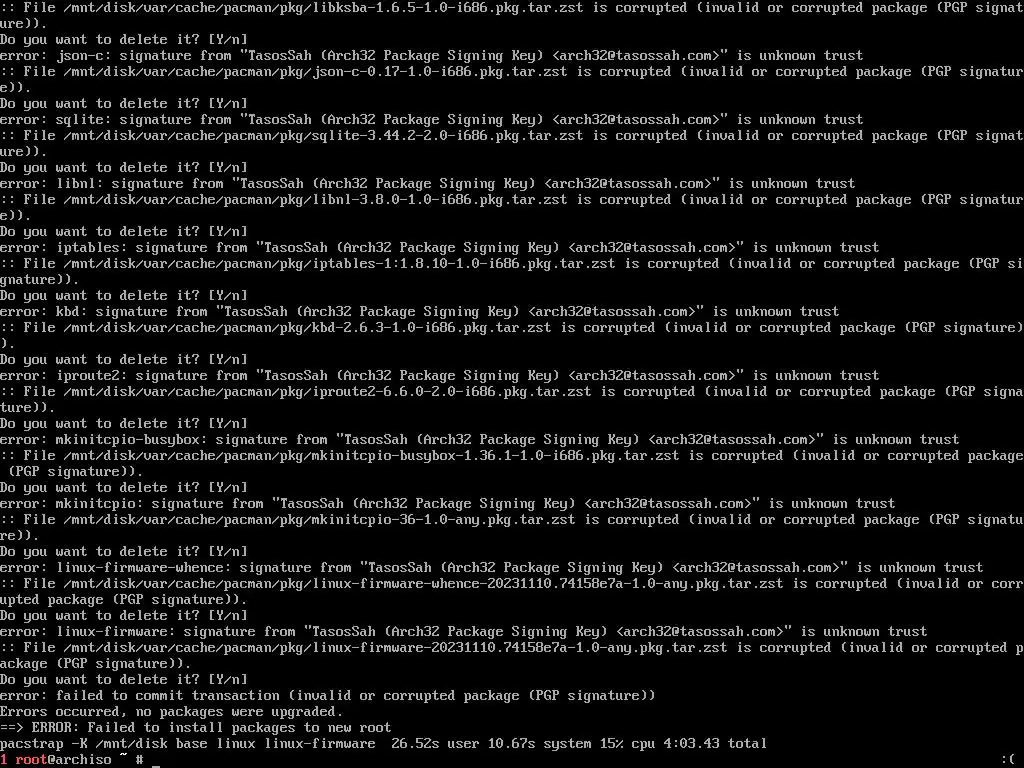The width and height of the screenshot is (1024, 768).
Task: Click the "==> ERROR" arrow marker line
Action: coord(195,728)
